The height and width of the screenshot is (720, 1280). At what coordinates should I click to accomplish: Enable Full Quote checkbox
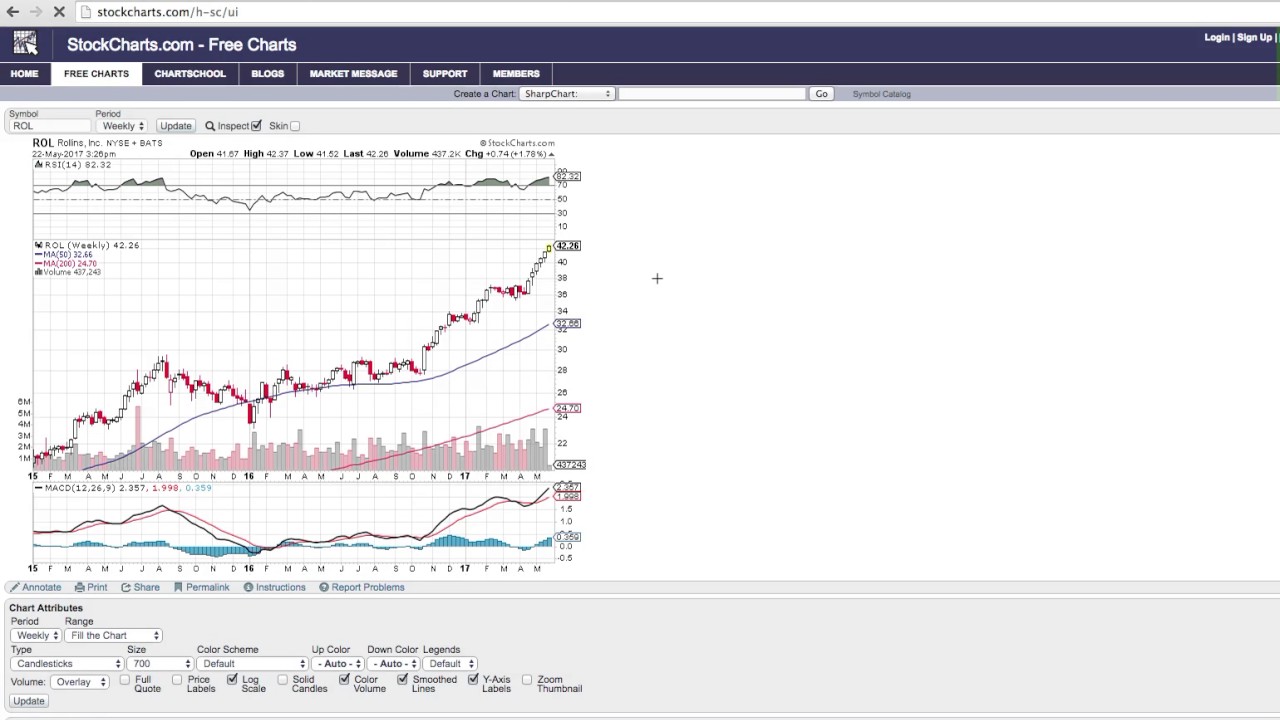[125, 680]
